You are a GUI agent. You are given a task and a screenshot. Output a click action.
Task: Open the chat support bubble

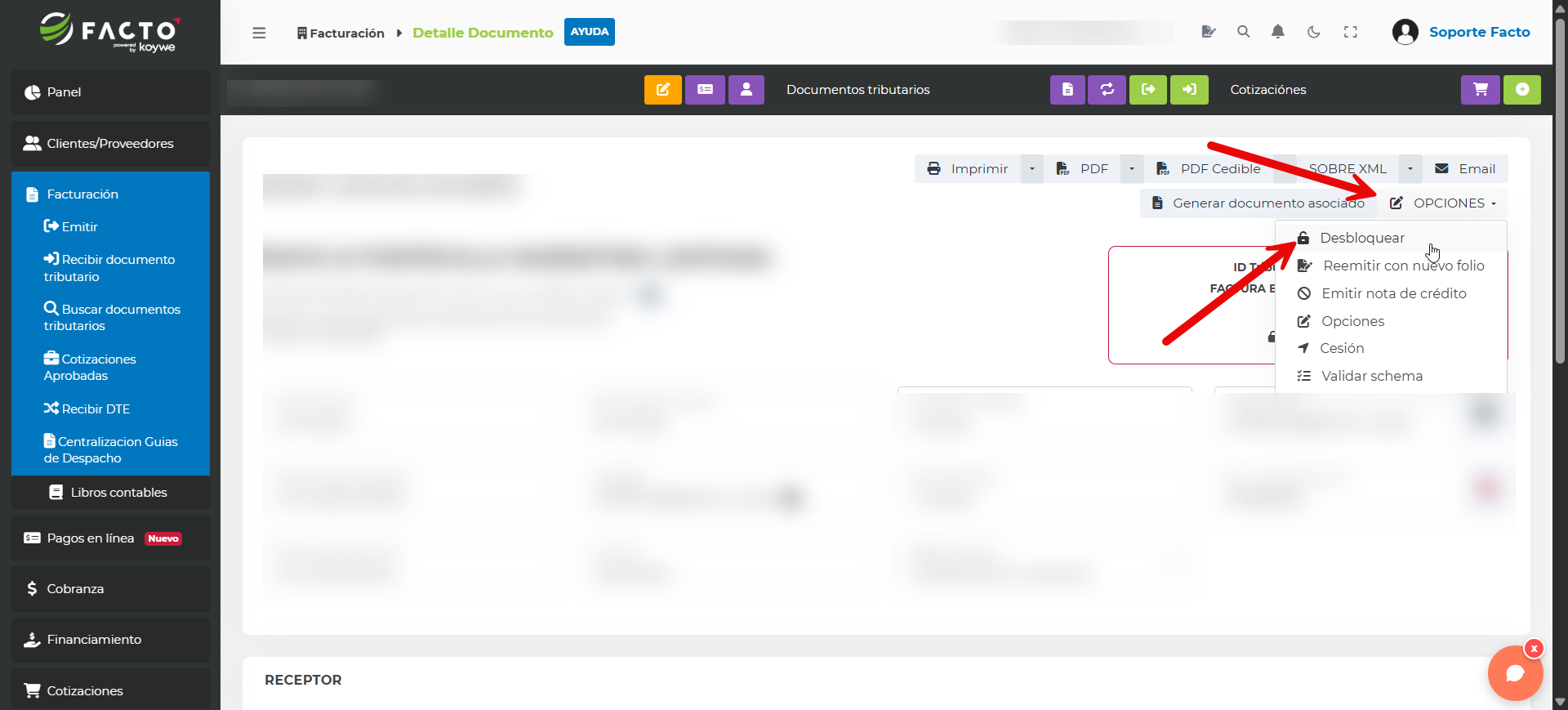point(1515,673)
